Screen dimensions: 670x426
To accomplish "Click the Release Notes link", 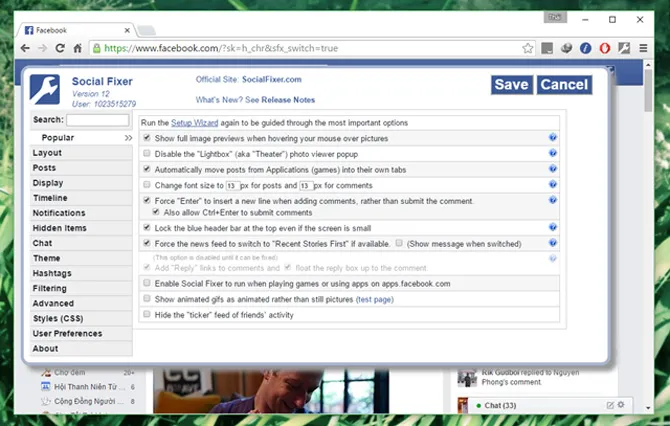I will point(288,100).
